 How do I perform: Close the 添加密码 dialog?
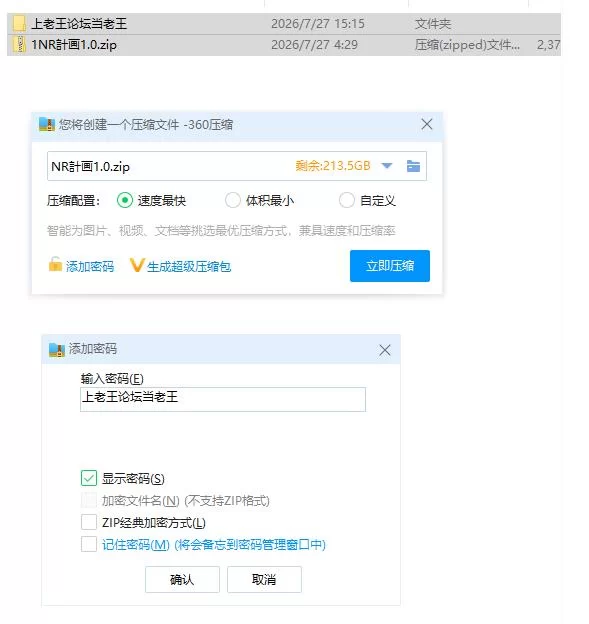(x=384, y=350)
